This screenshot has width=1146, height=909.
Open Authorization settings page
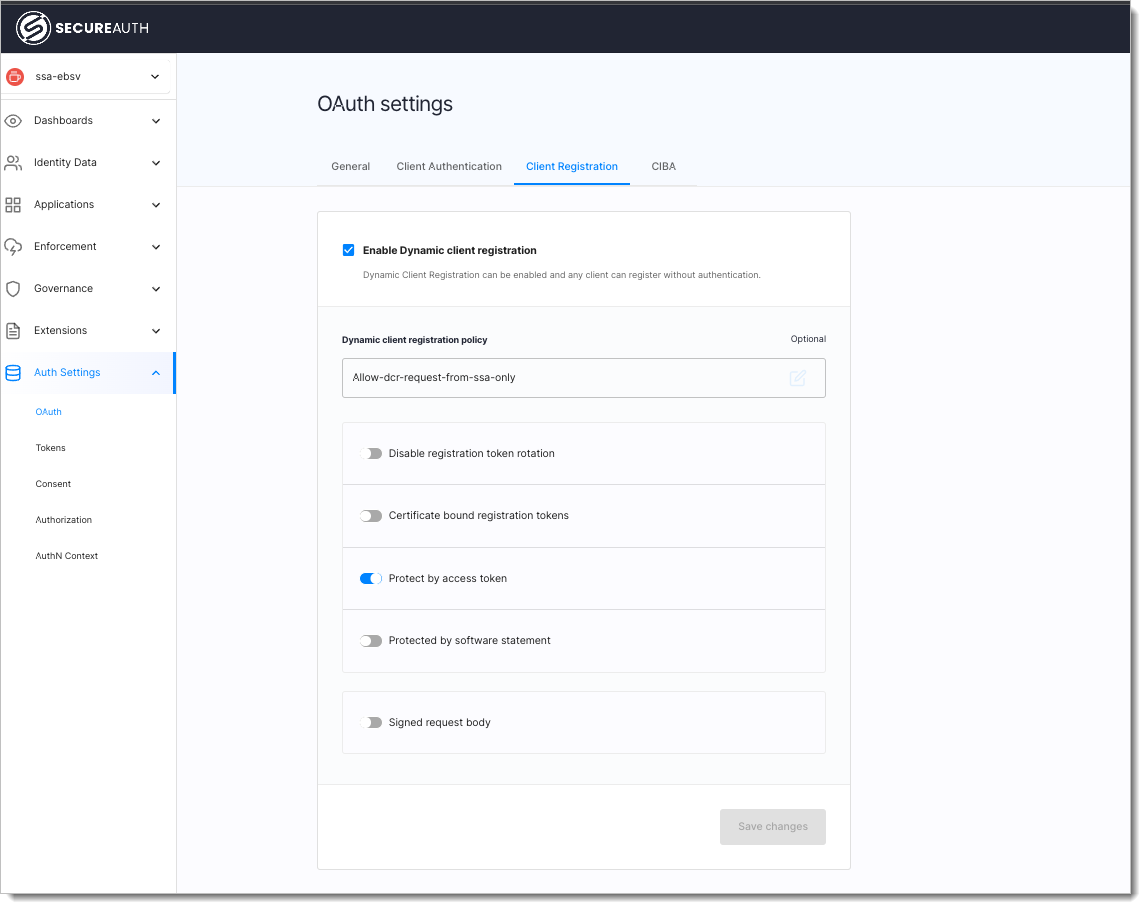point(64,520)
